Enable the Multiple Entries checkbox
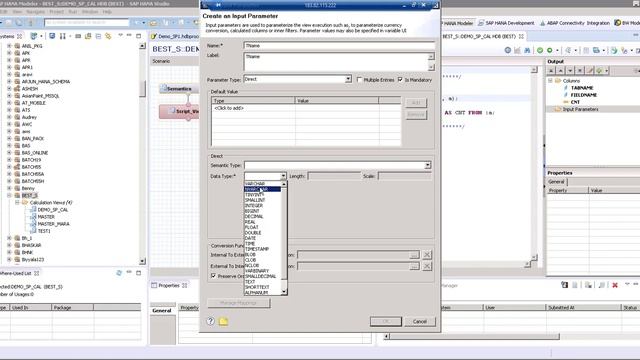Screen dimensions: 640x360 [360, 80]
